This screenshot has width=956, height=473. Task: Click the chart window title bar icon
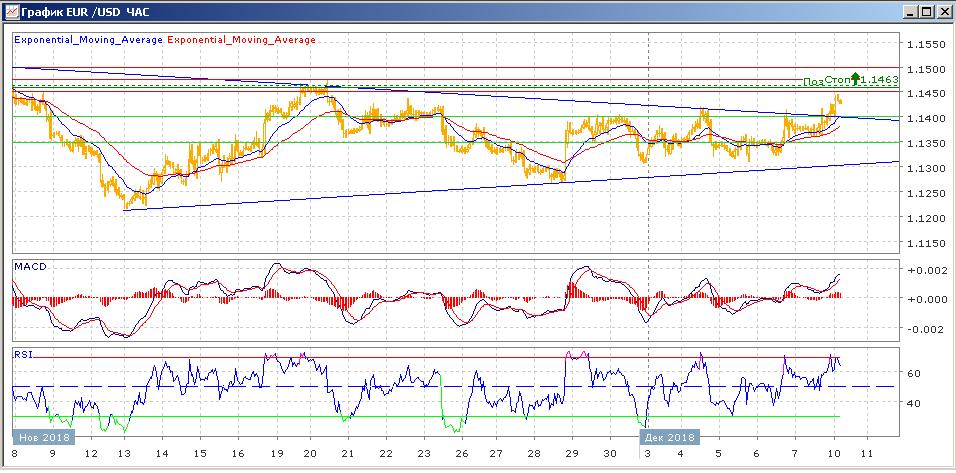pos(12,12)
